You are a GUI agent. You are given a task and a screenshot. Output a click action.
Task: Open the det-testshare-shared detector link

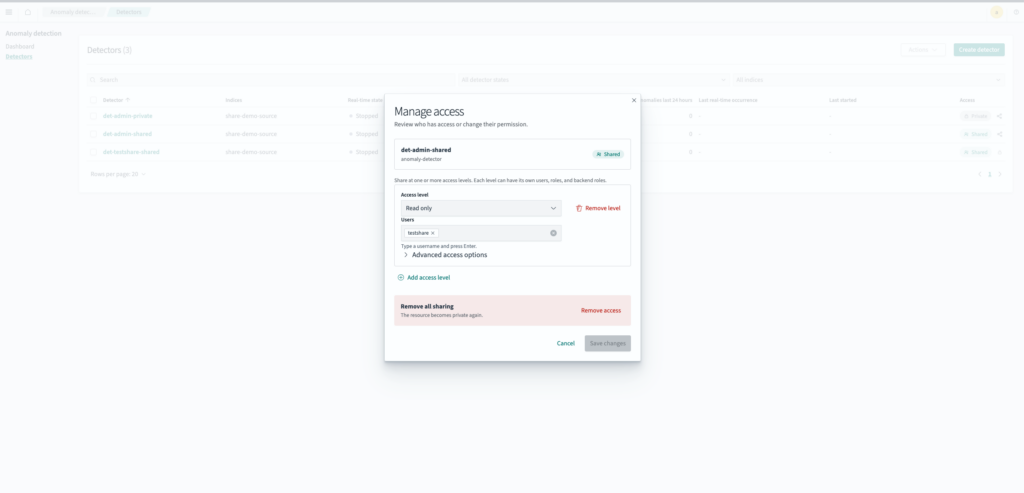coord(131,152)
